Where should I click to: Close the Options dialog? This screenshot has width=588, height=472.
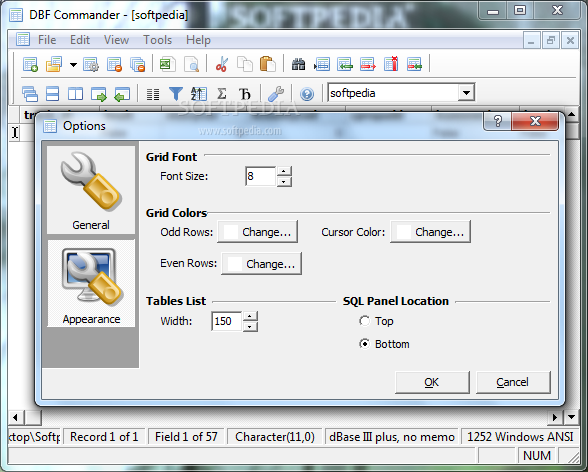[x=535, y=121]
